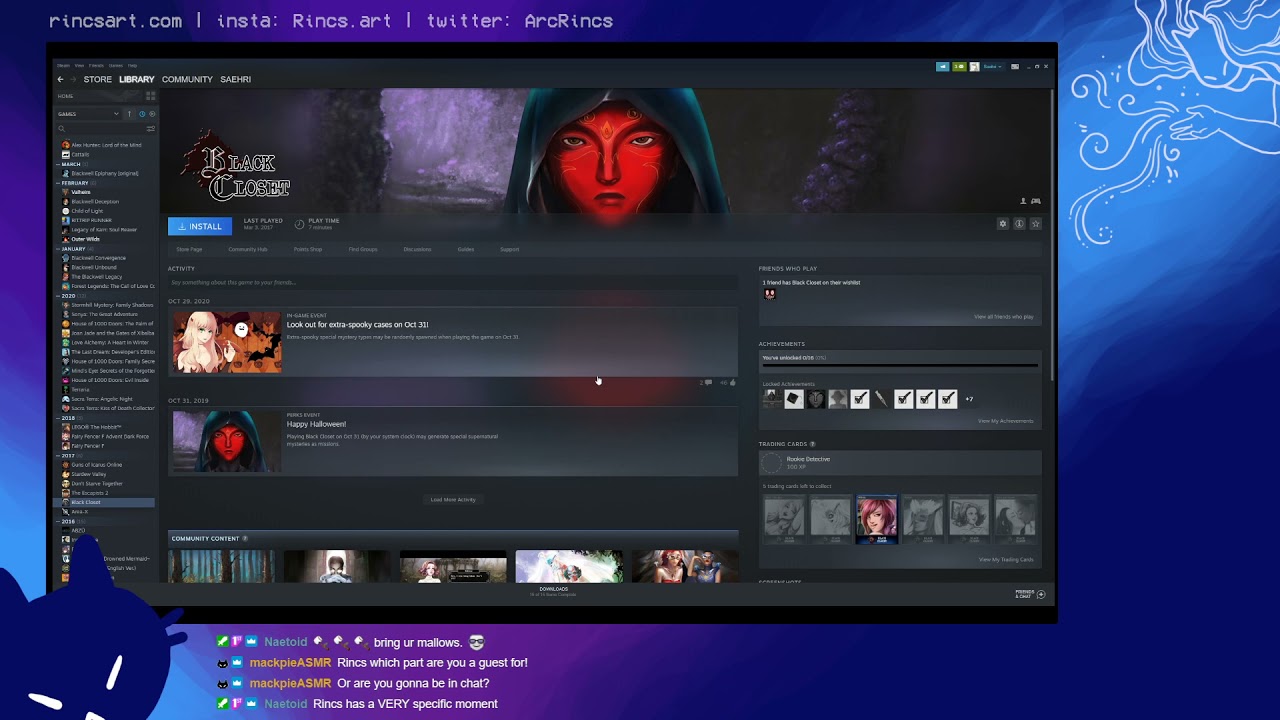Open the Support link
Image resolution: width=1280 pixels, height=720 pixels.
(x=510, y=249)
